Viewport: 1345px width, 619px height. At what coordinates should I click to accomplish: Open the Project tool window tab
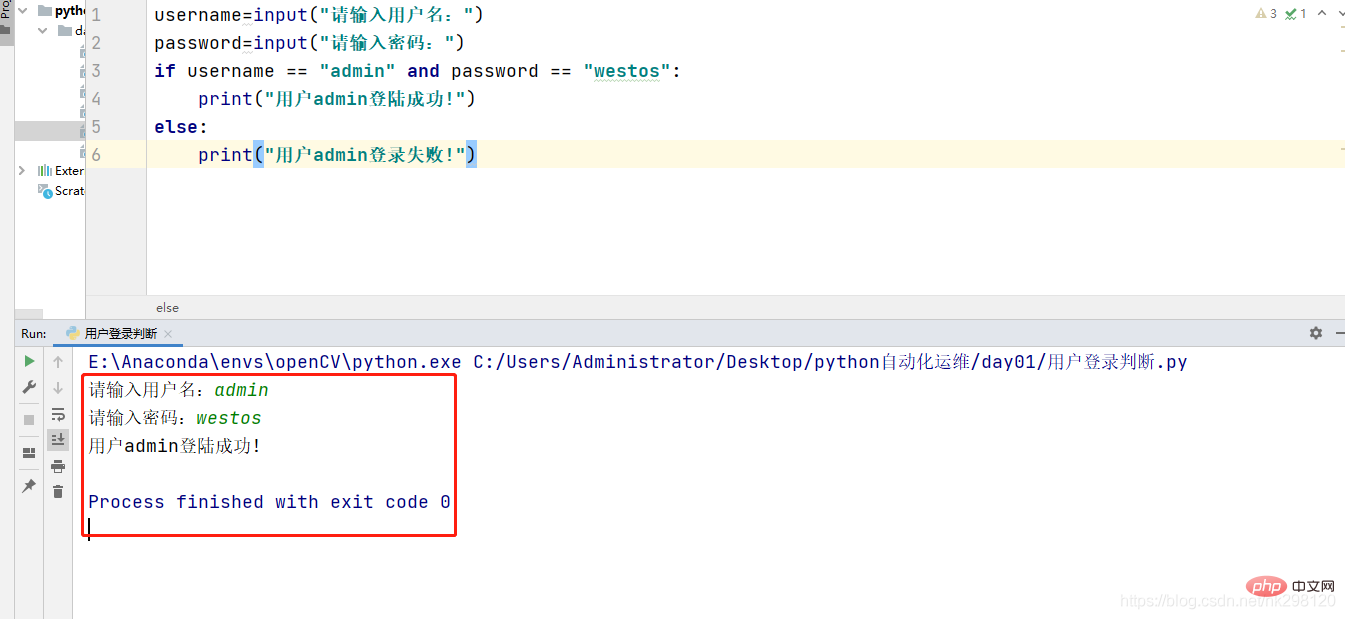(6, 18)
